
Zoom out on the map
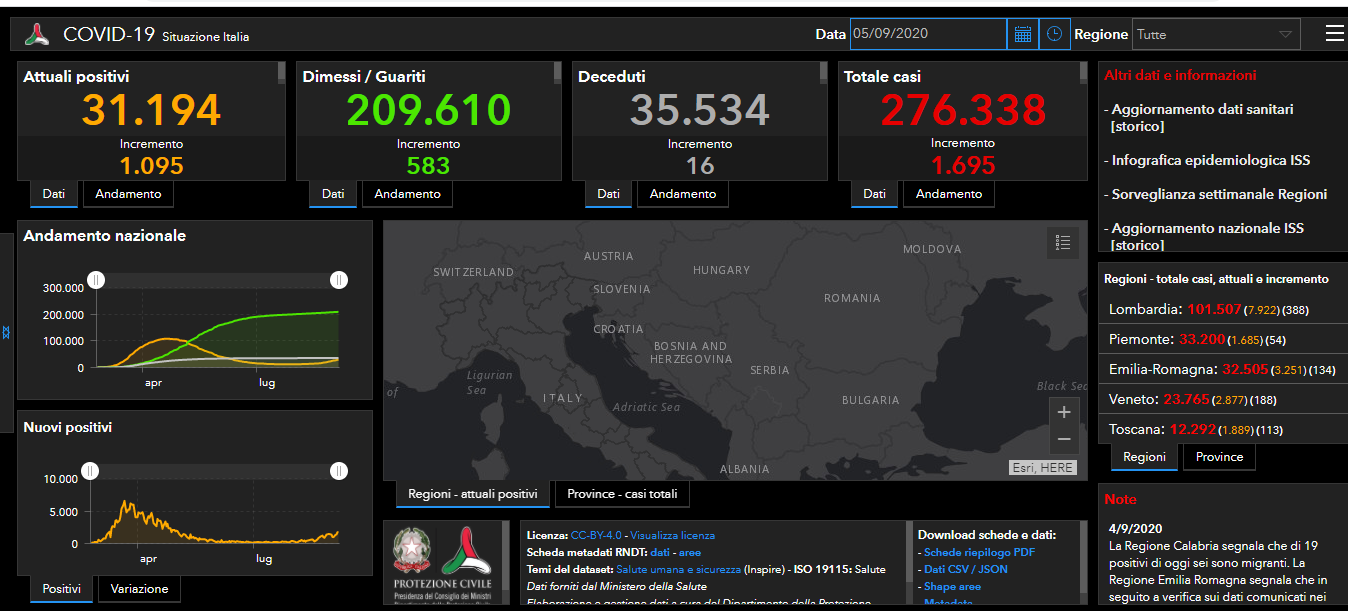(x=1063, y=439)
